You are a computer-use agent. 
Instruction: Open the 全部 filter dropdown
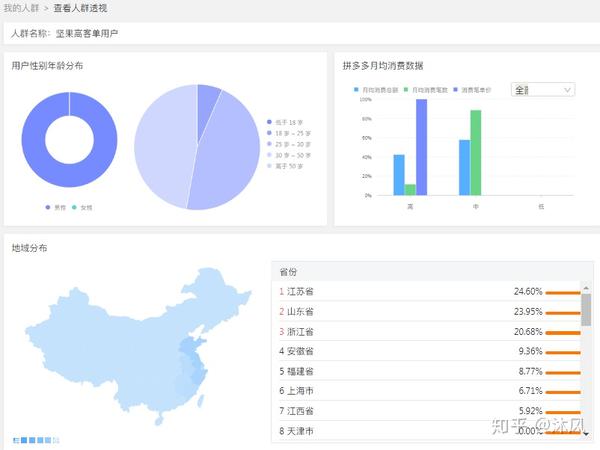click(x=543, y=90)
